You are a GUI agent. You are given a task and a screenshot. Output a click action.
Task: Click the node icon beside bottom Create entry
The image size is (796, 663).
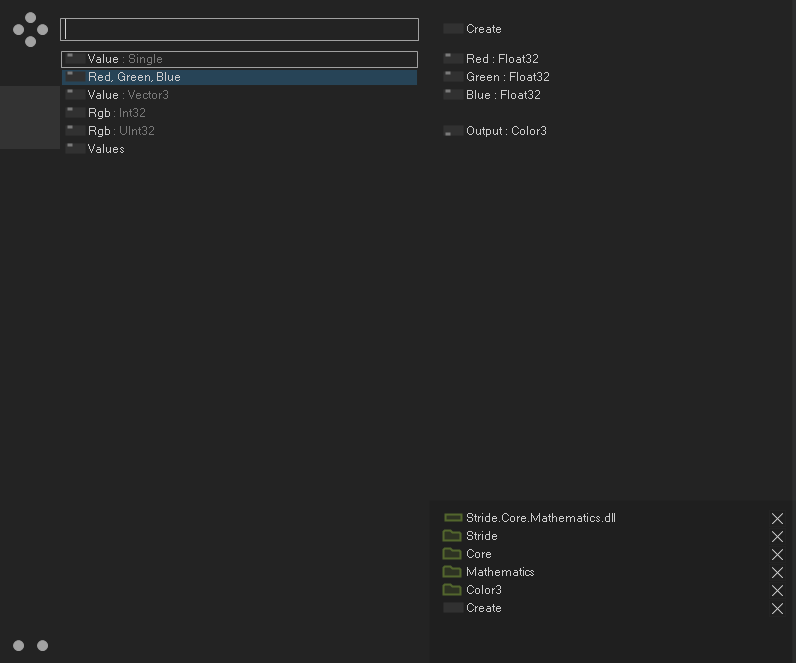point(453,608)
